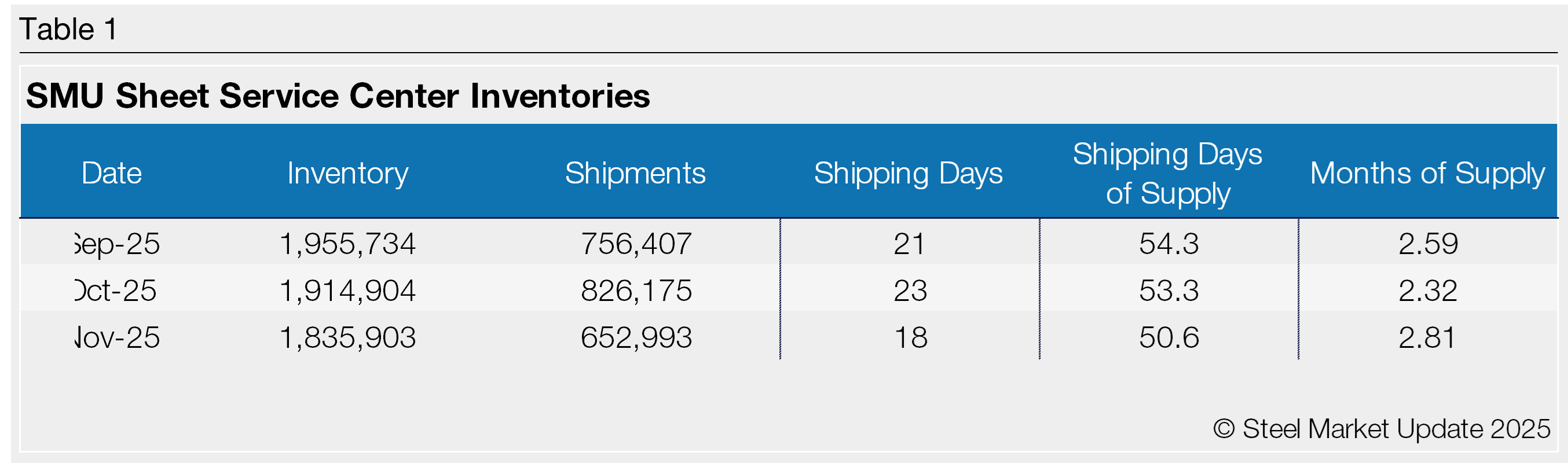
Task: Click shipments value 826,175
Action: [636, 291]
